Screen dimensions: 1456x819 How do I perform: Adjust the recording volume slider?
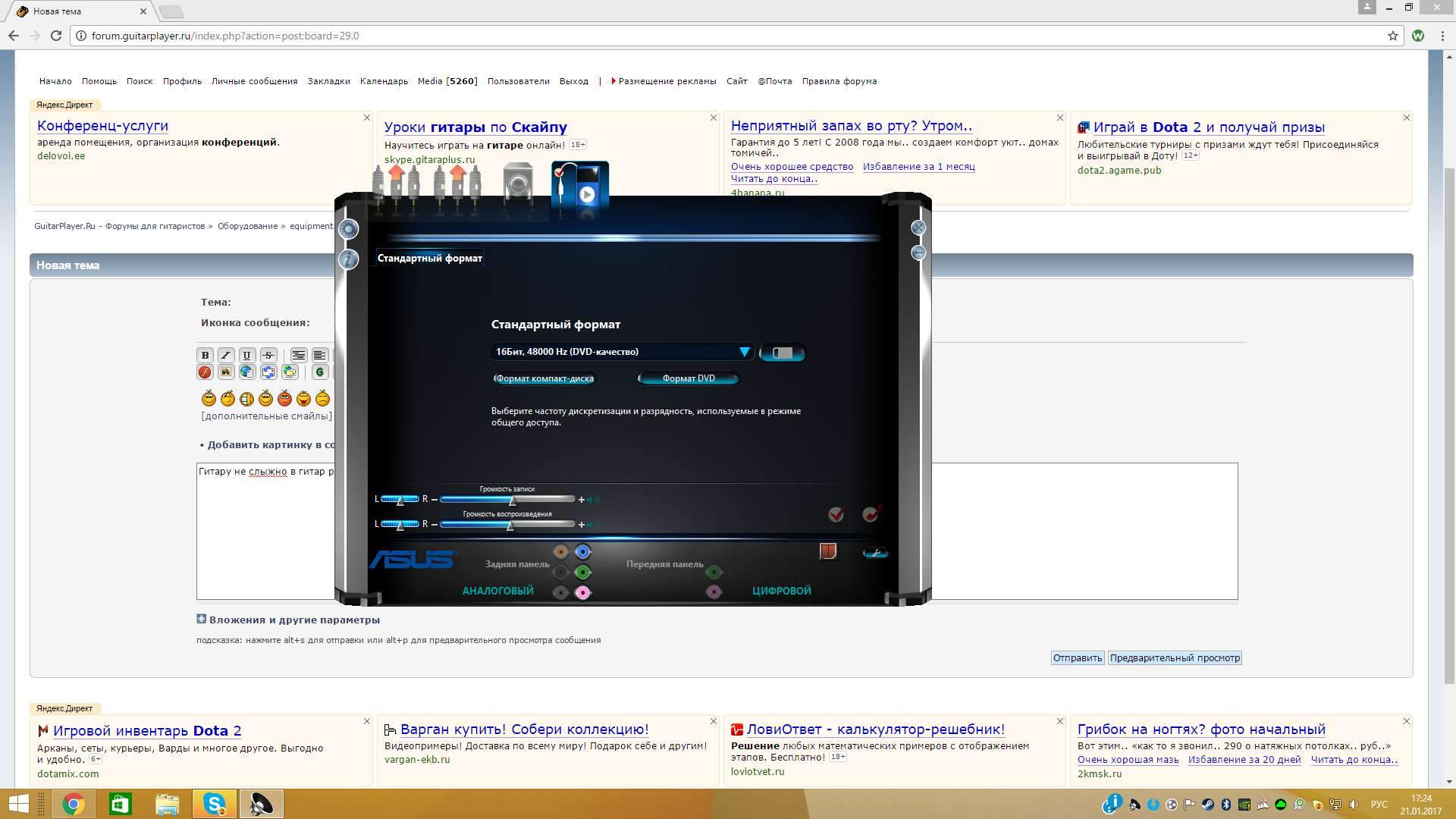(512, 500)
